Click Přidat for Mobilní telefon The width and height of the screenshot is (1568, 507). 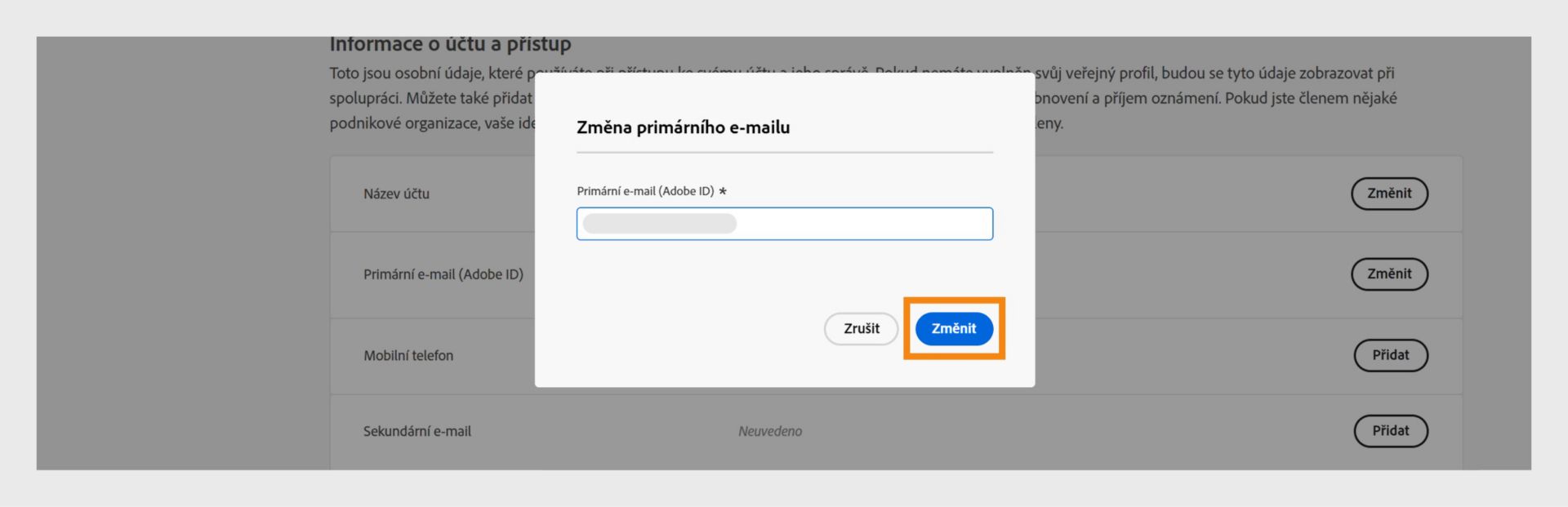(x=1390, y=355)
